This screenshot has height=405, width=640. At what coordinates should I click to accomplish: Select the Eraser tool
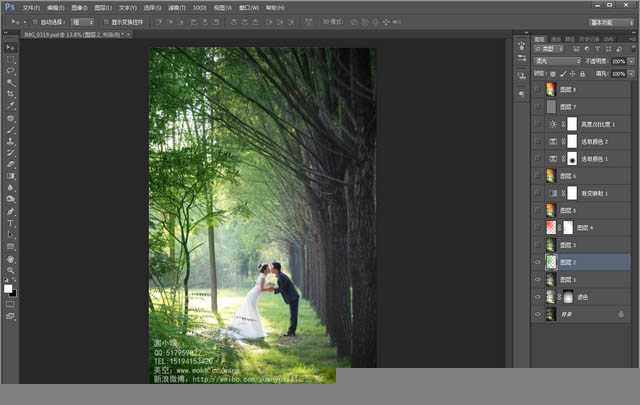click(10, 165)
